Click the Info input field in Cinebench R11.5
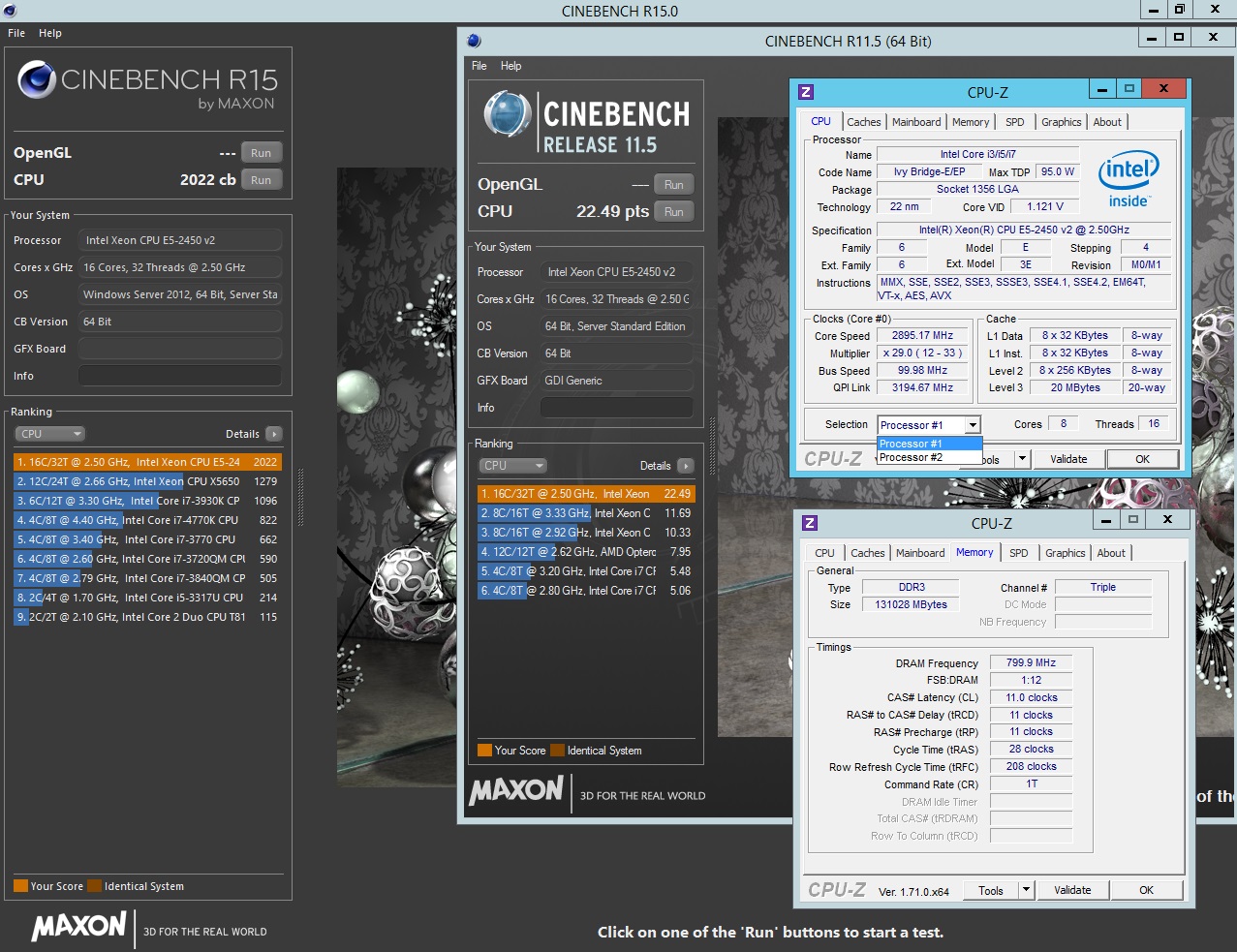 click(617, 408)
